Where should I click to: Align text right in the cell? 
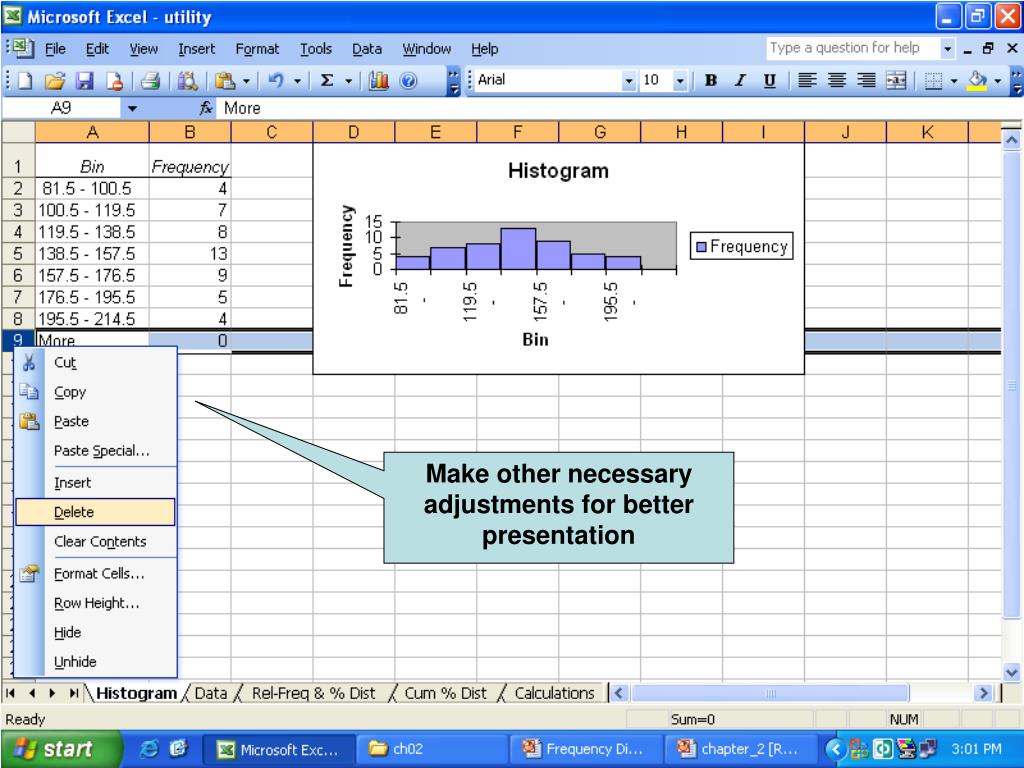point(867,80)
